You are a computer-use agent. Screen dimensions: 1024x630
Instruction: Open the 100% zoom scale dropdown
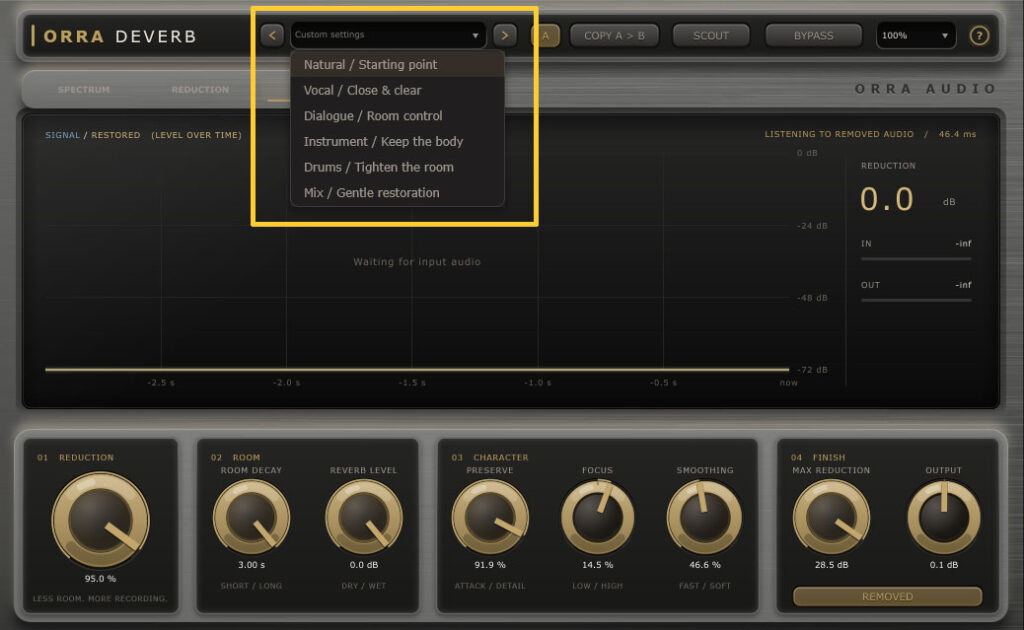pos(915,35)
